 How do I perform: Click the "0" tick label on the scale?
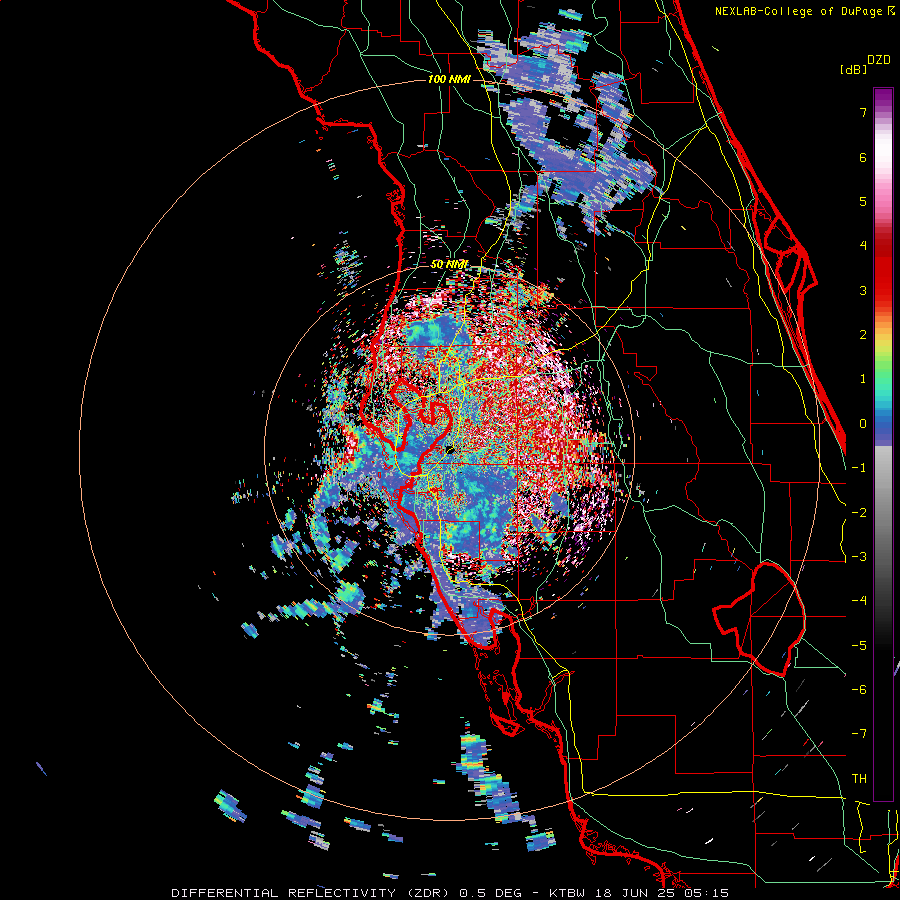[x=863, y=424]
